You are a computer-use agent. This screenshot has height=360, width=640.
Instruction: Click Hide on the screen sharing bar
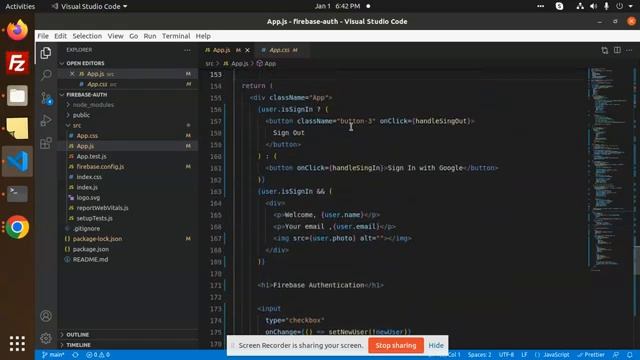pos(436,345)
